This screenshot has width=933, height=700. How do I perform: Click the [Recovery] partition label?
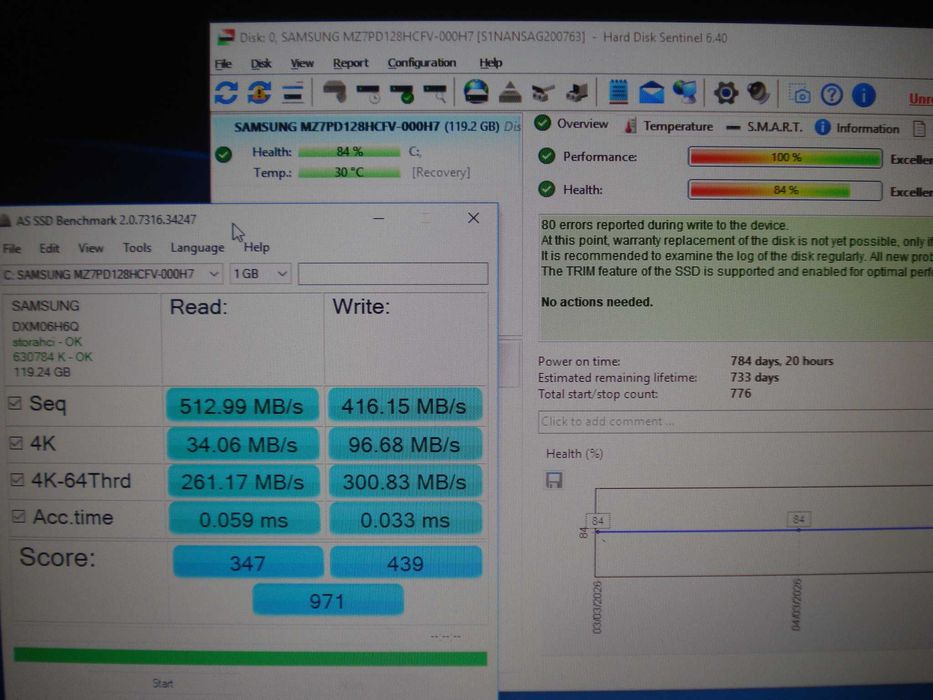point(441,172)
